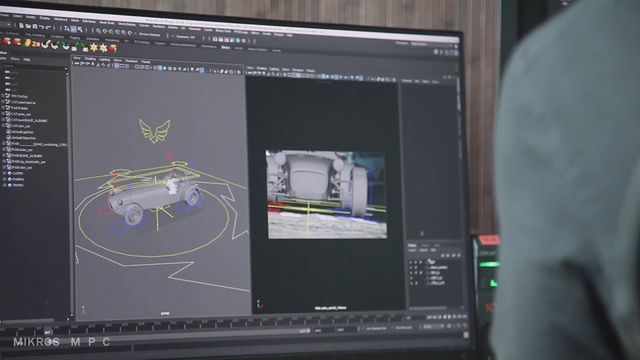The image size is (640, 360).
Task: Select the yellow wing-shaped control curve
Action: pos(155,131)
